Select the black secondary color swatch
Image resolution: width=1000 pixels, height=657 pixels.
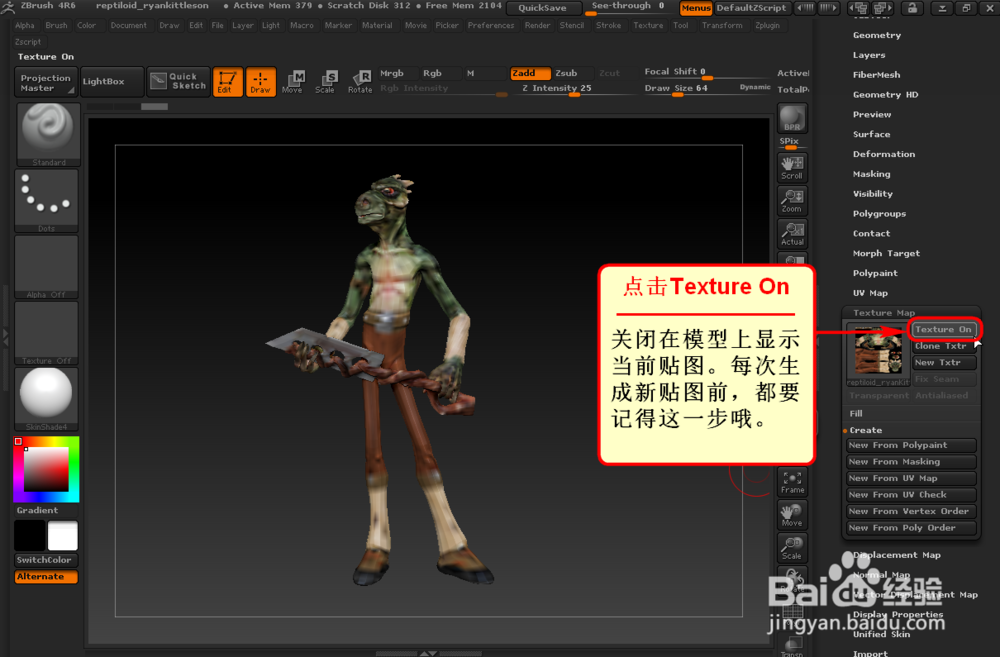click(30, 536)
